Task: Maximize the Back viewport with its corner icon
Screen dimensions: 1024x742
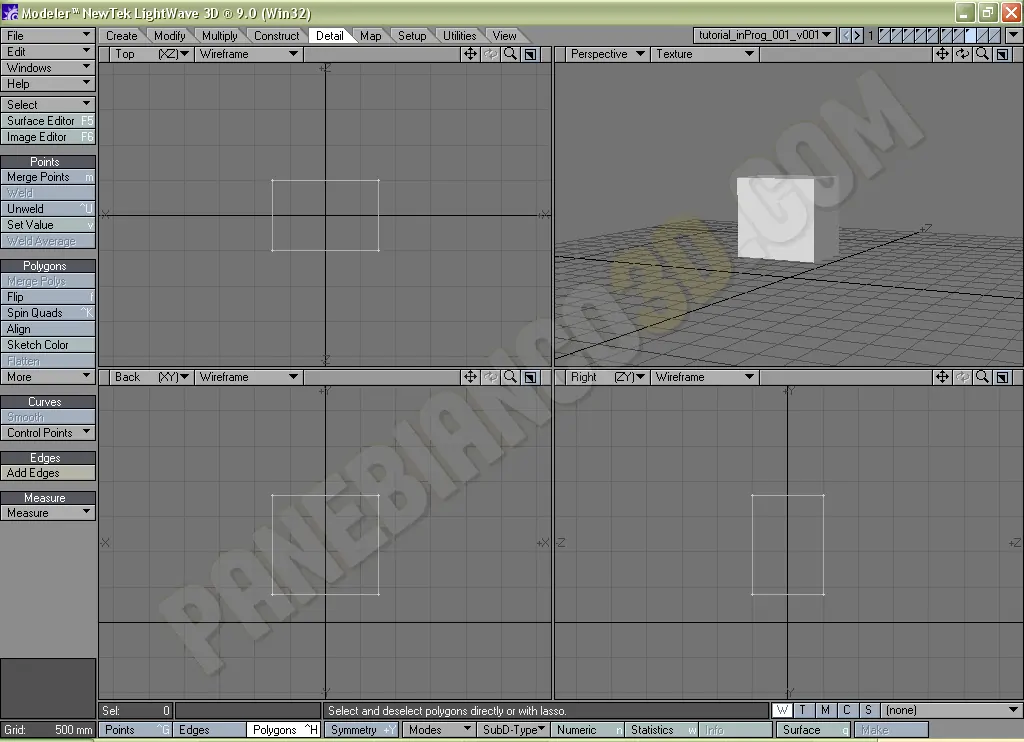Action: tap(530, 377)
